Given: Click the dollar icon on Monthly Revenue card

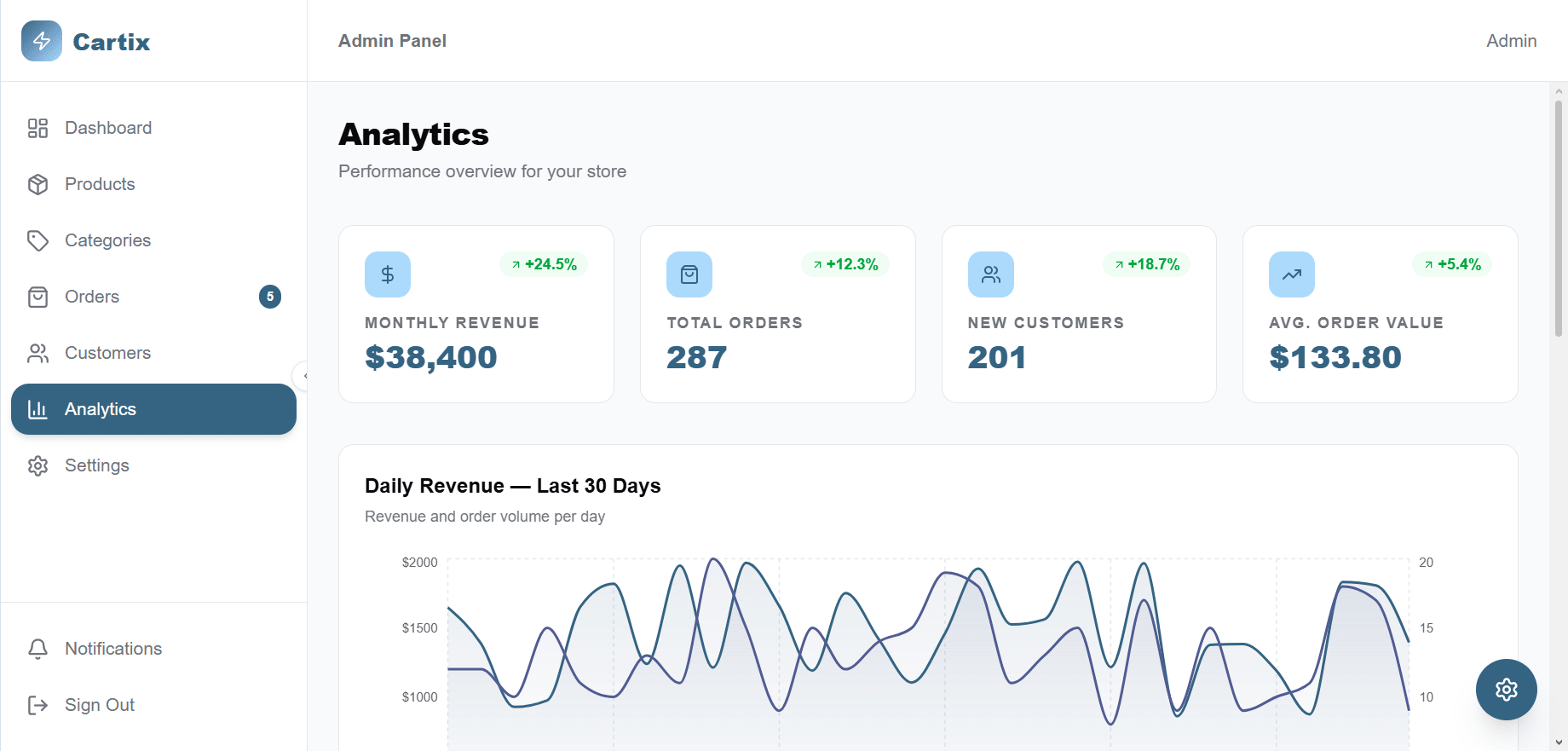Looking at the screenshot, I should [388, 274].
